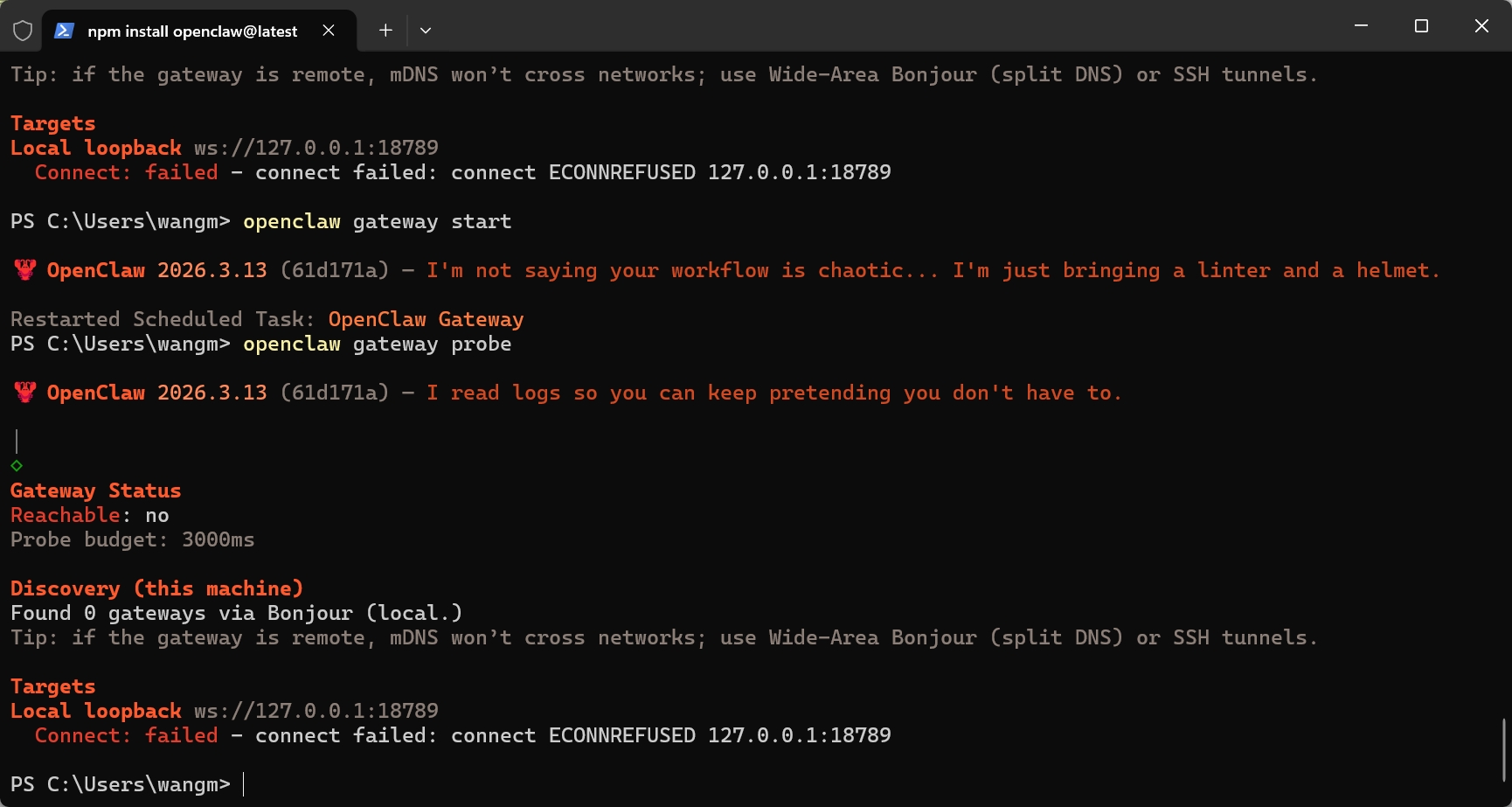Click the shield icon in the title bar
The height and width of the screenshot is (807, 1512).
coord(23,31)
